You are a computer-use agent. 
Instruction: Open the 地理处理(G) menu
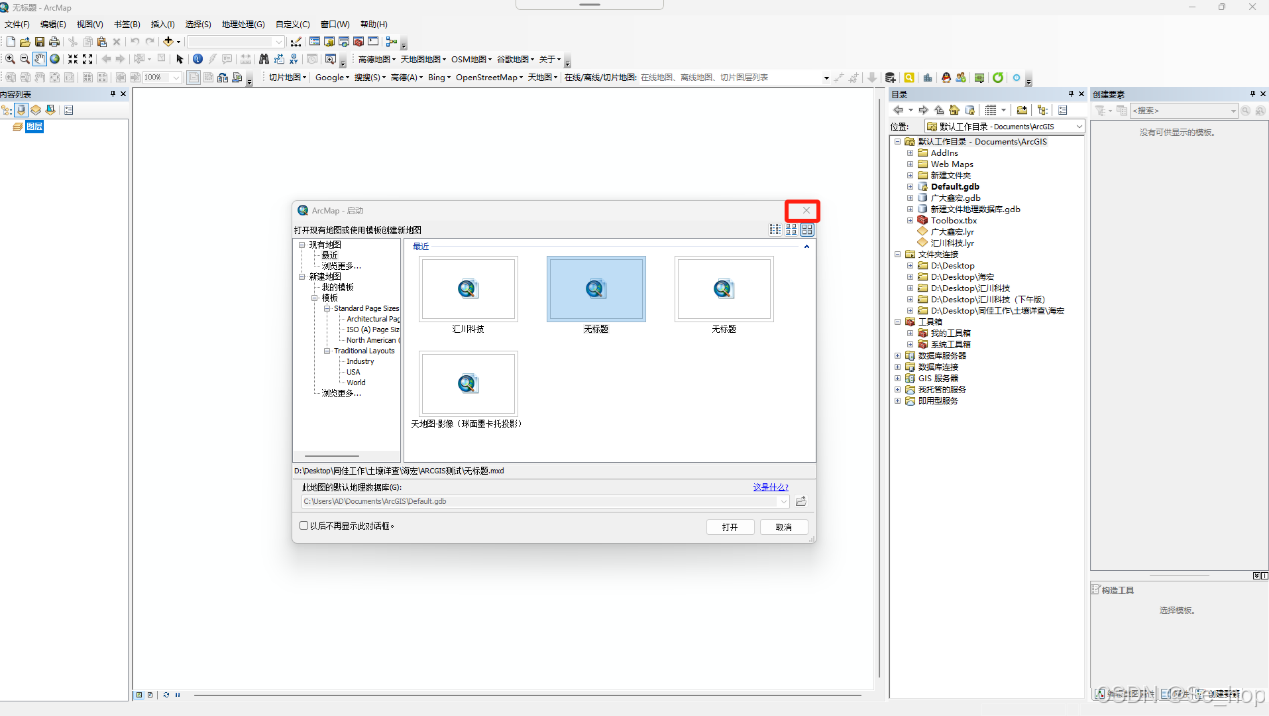[243, 24]
